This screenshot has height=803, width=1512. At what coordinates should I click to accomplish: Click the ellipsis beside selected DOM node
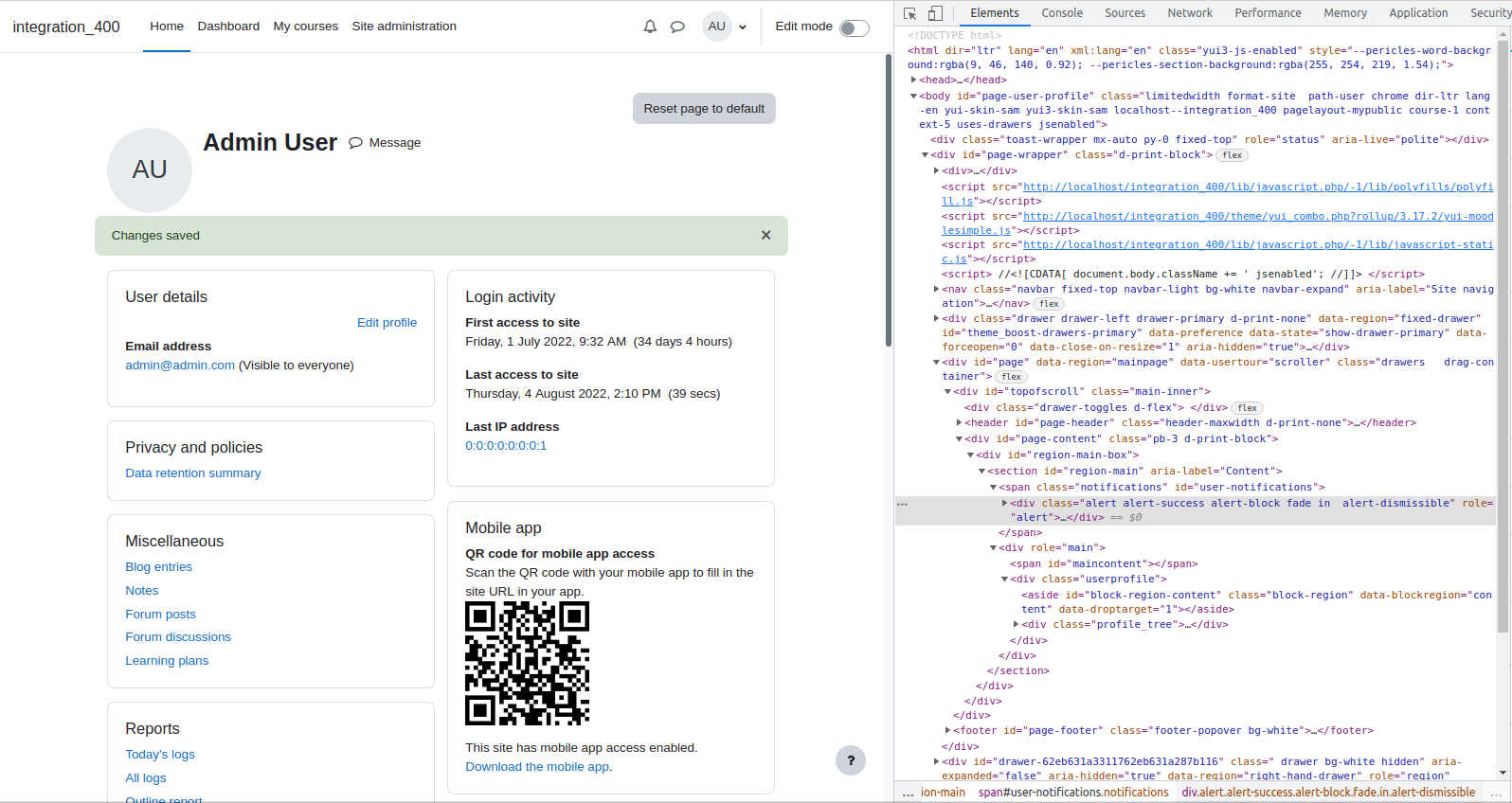pyautogui.click(x=903, y=504)
